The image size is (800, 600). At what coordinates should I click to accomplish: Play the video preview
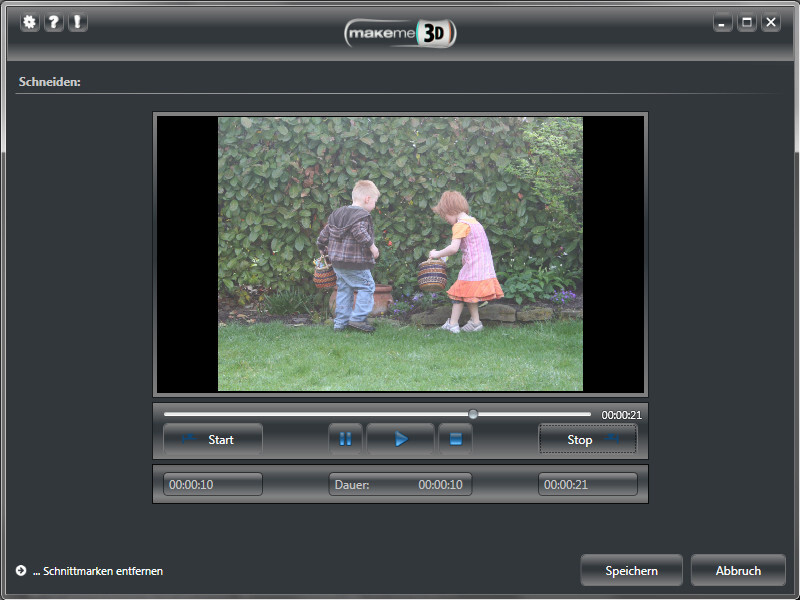(400, 438)
